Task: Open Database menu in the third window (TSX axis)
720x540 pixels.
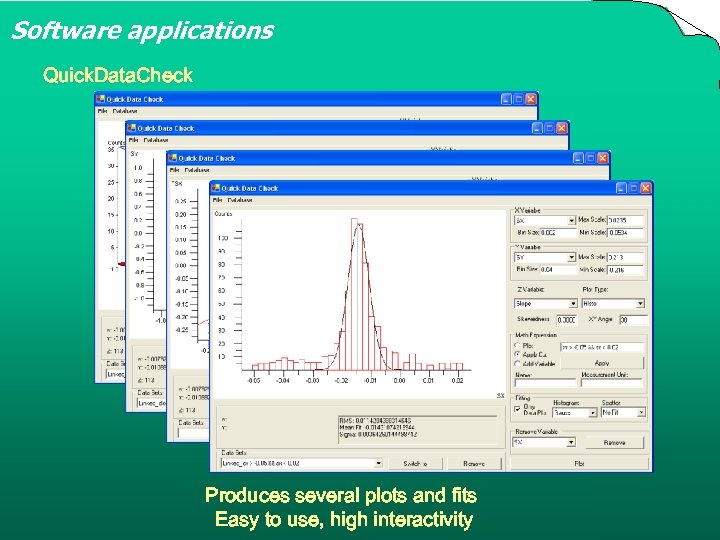Action: tap(197, 170)
